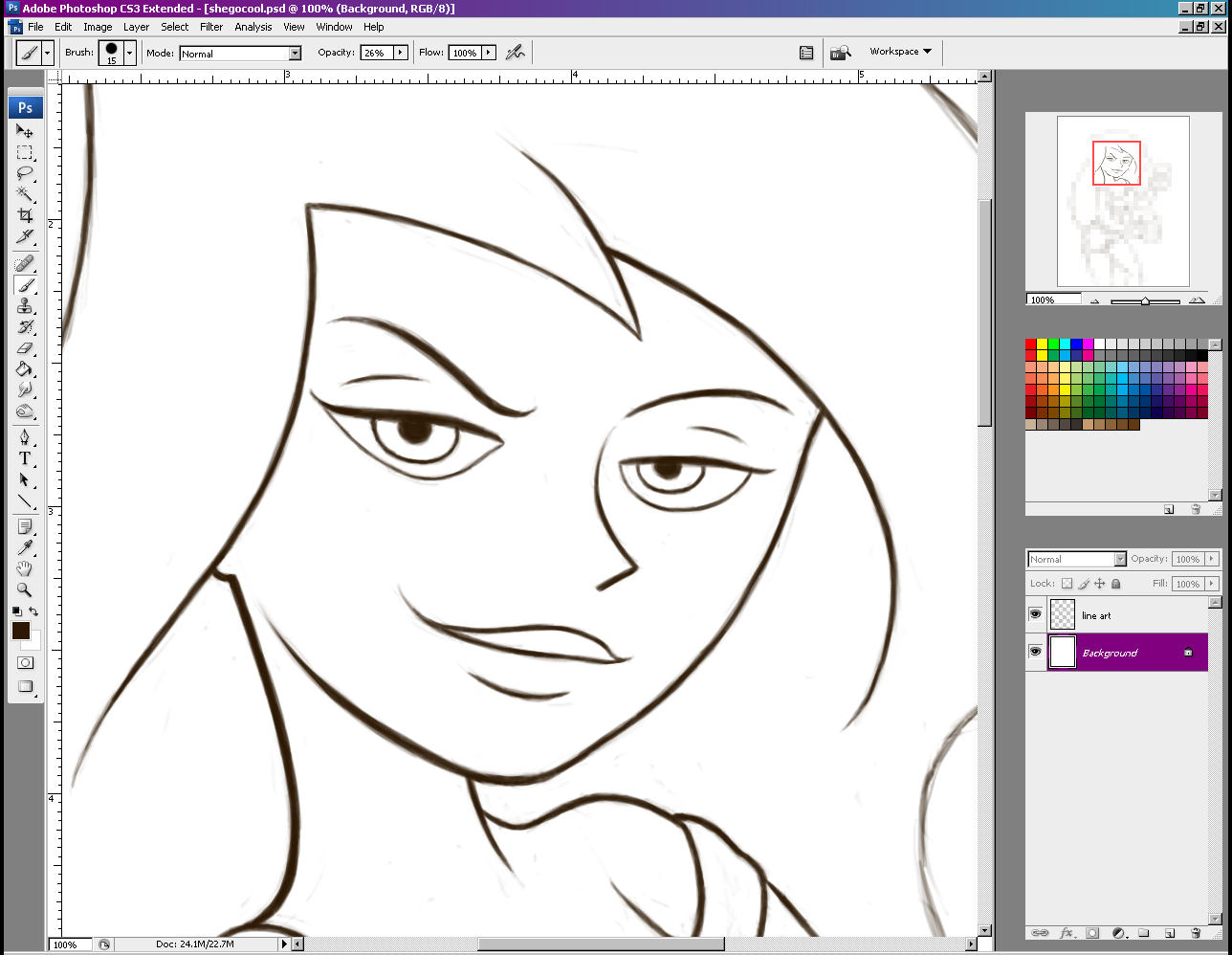Select the Clone Stamp tool
This screenshot has height=955, width=1232.
[x=25, y=306]
